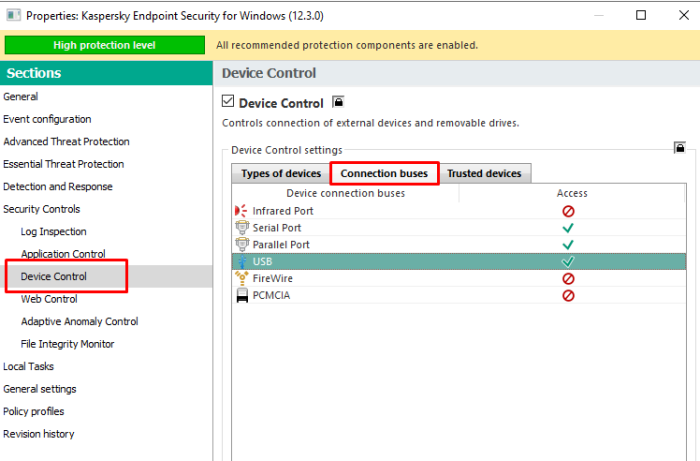The width and height of the screenshot is (700, 461).
Task: Open the General section
Action: click(21, 96)
